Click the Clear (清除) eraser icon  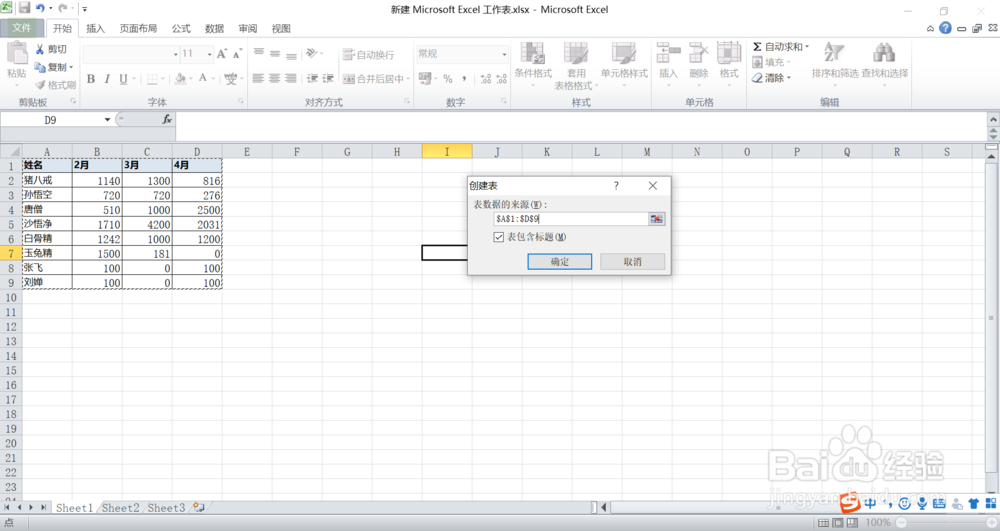tap(757, 78)
